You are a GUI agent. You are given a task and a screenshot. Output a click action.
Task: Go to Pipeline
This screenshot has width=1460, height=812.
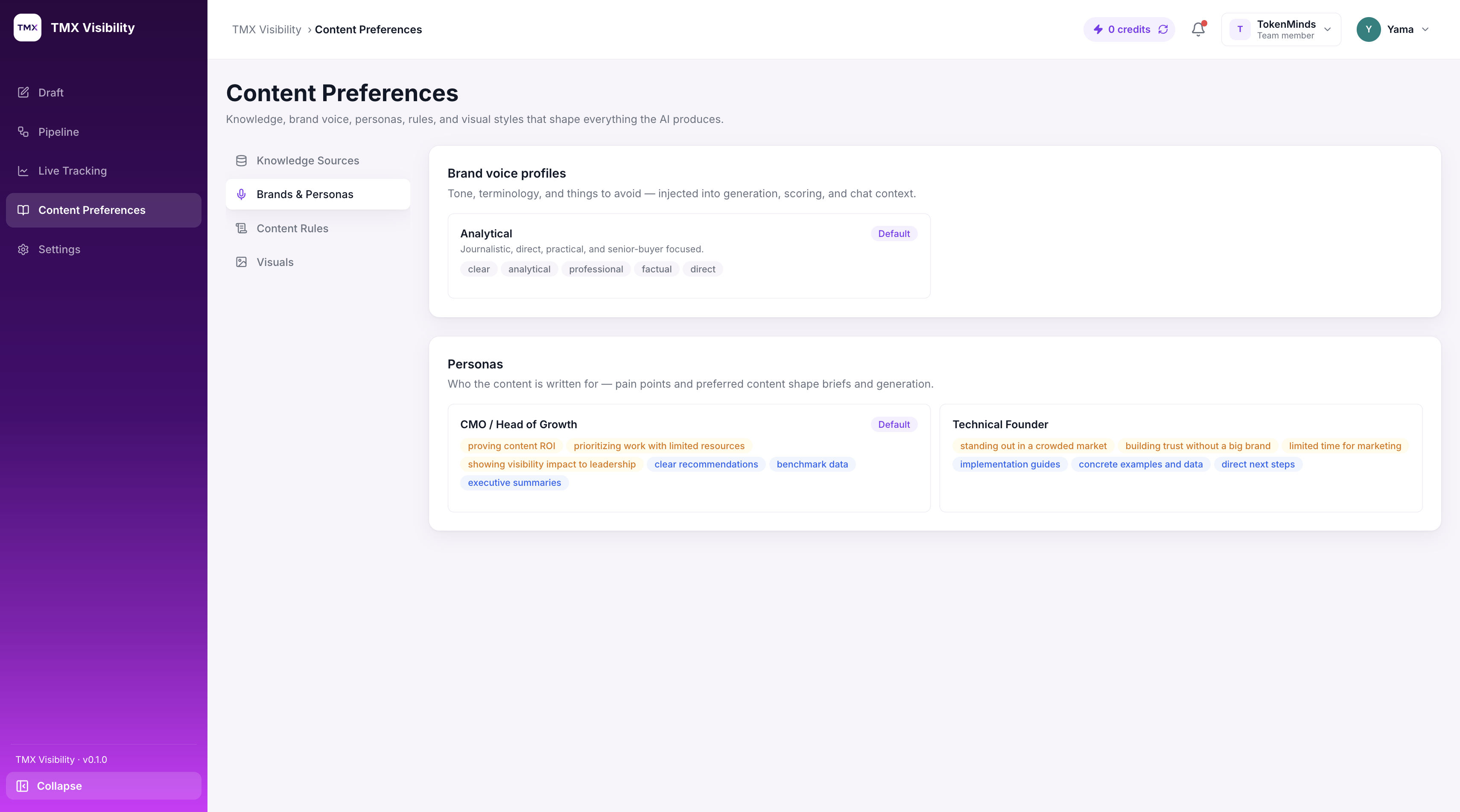[x=104, y=132]
